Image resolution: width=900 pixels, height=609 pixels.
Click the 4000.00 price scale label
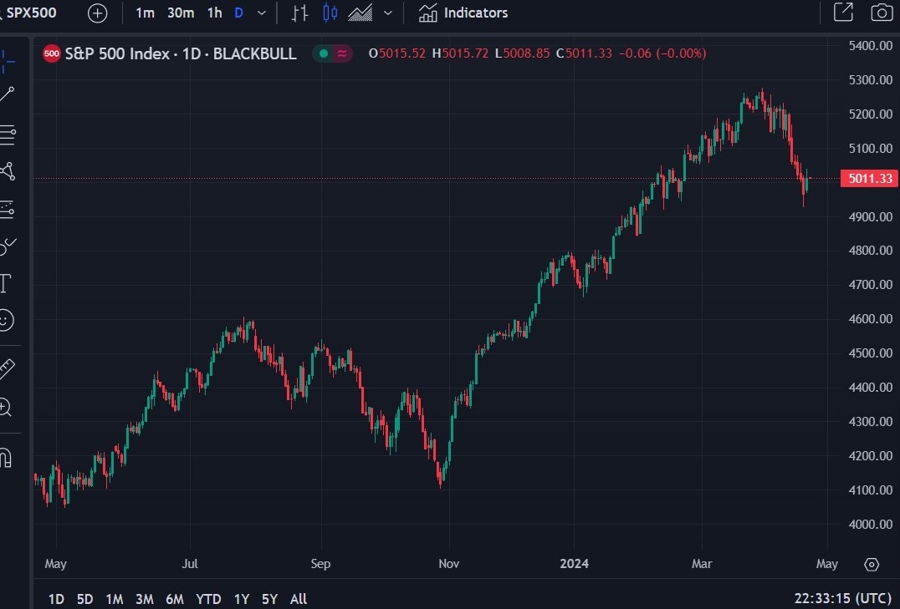[x=870, y=524]
